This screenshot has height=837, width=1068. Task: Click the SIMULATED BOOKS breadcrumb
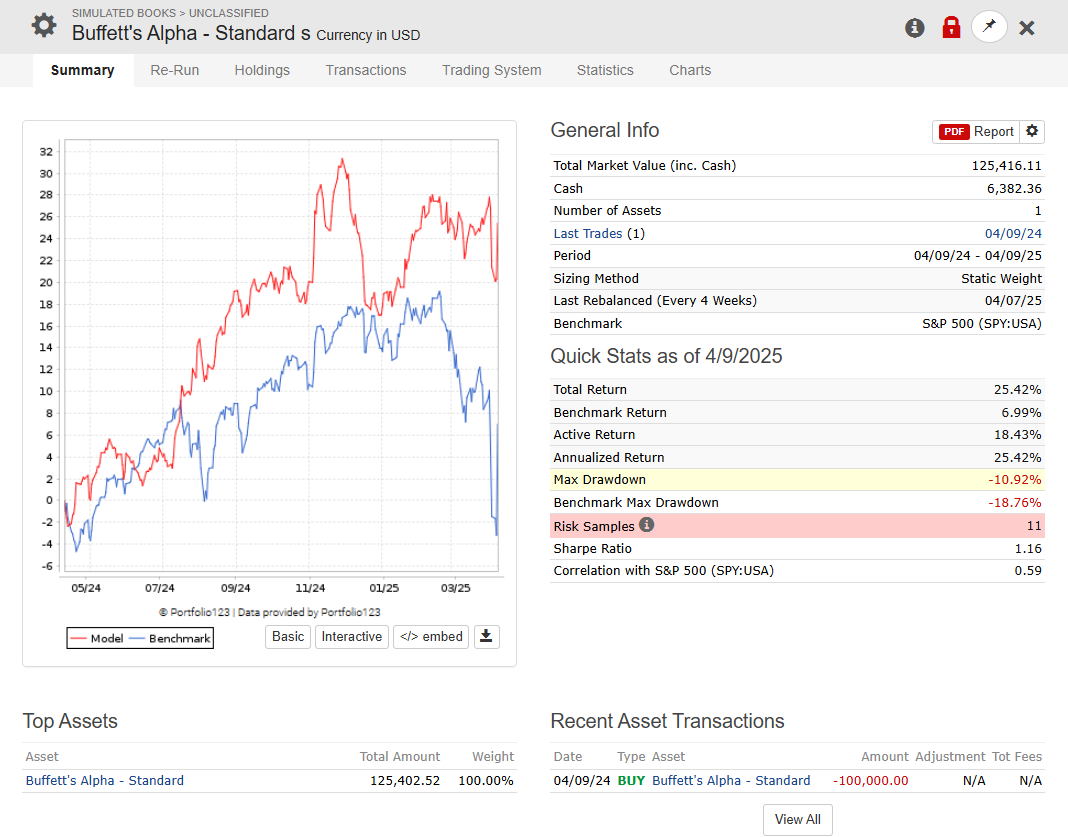[124, 13]
